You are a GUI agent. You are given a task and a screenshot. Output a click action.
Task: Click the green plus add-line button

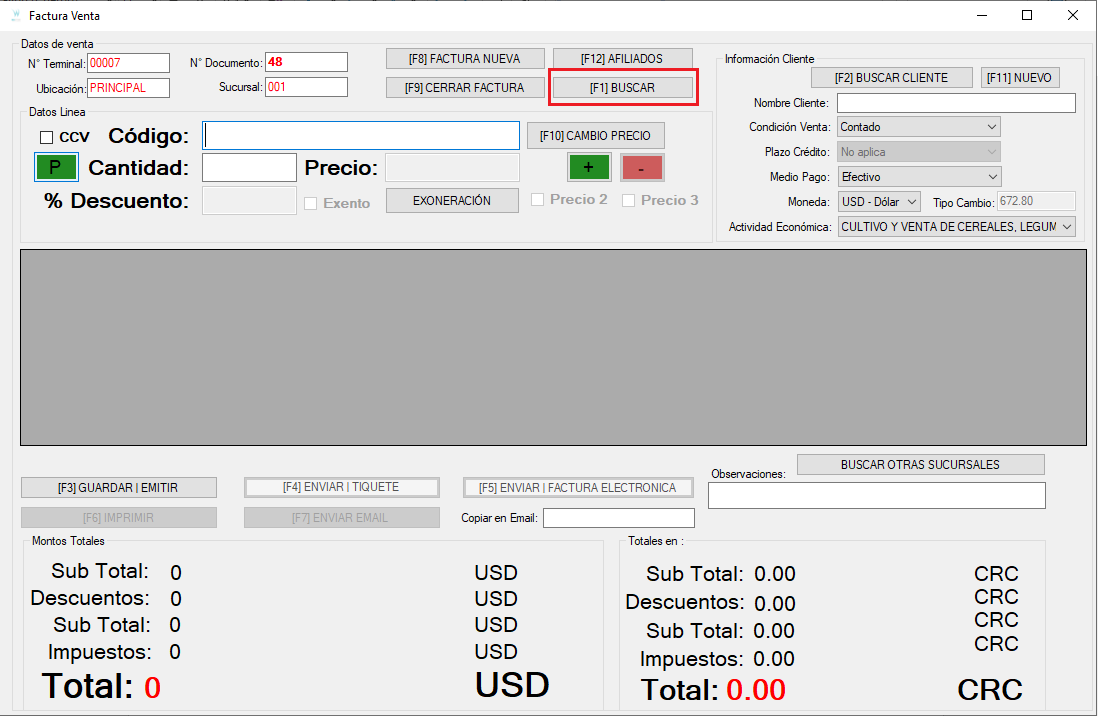point(589,167)
